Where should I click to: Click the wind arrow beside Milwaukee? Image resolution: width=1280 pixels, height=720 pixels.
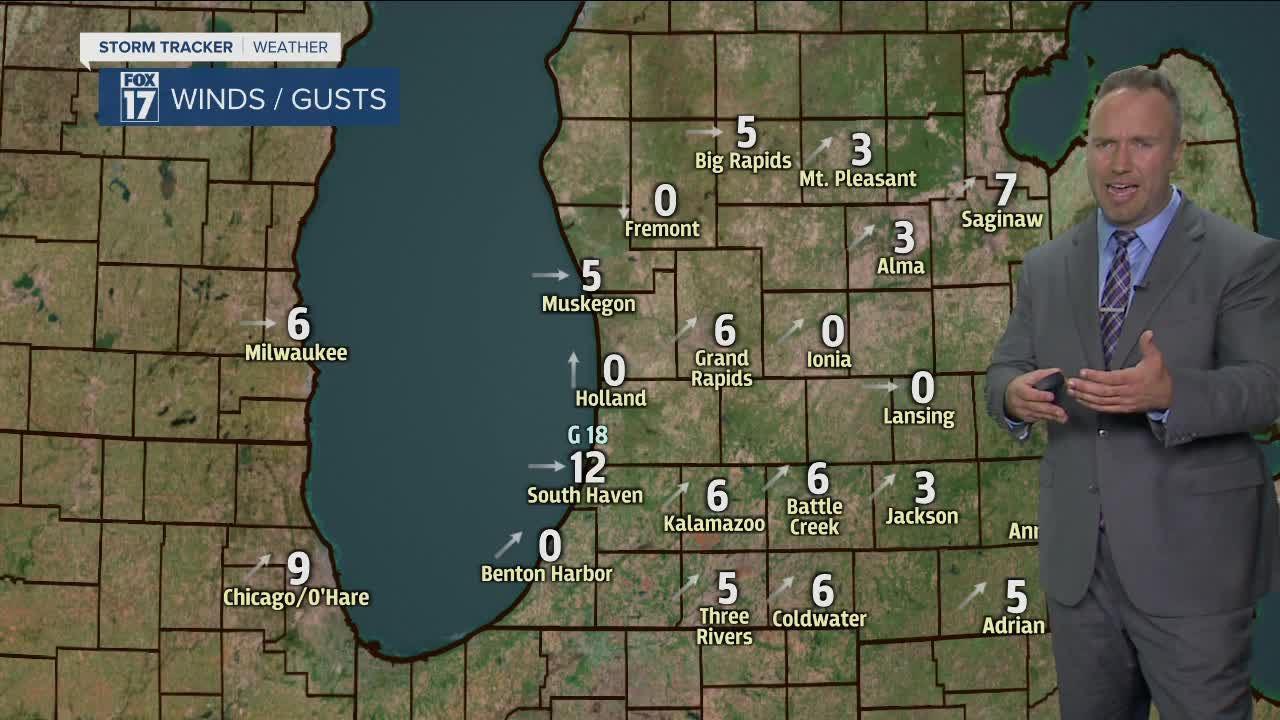coord(259,323)
